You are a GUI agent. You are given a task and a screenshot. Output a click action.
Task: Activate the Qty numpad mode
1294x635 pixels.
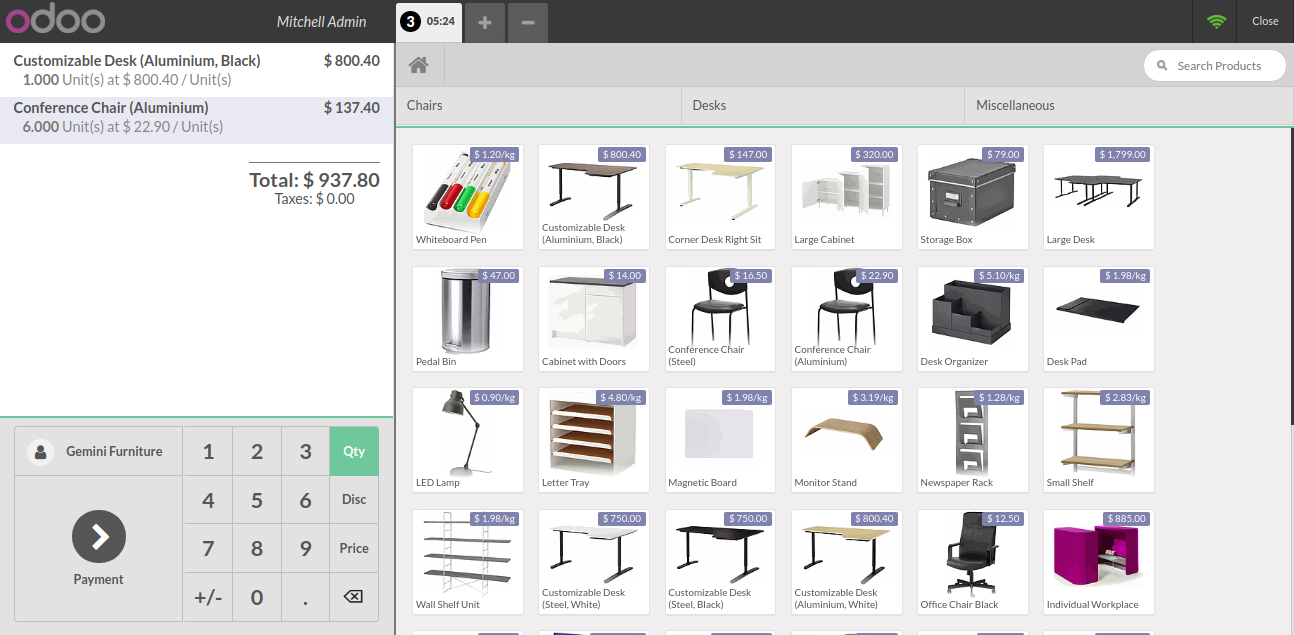354,451
